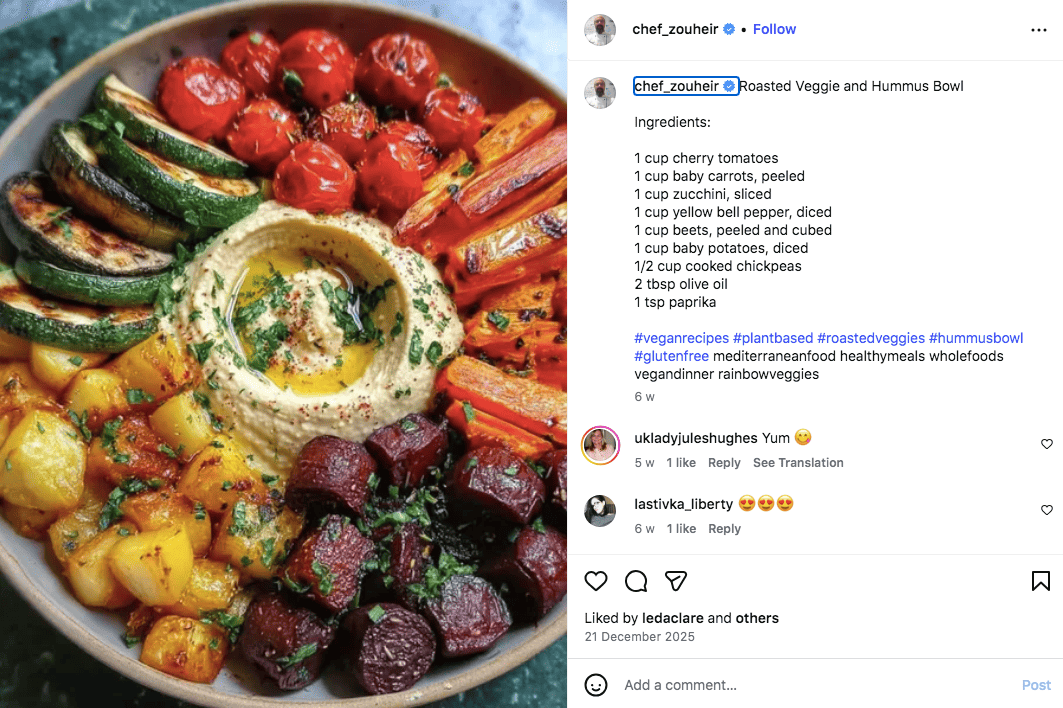The height and width of the screenshot is (708, 1063).
Task: Open the emoji picker in comment field
Action: click(597, 685)
